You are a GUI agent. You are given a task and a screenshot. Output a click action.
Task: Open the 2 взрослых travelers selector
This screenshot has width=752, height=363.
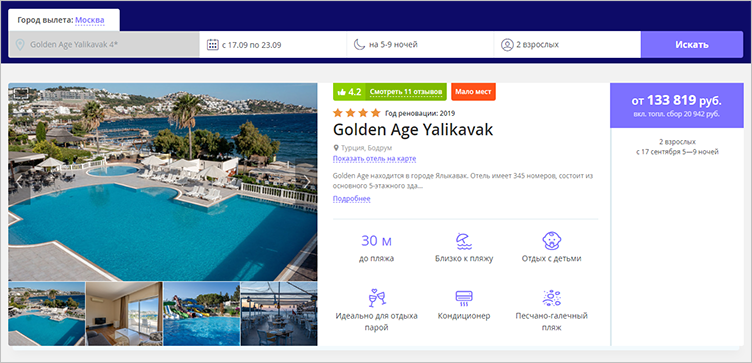click(x=567, y=45)
